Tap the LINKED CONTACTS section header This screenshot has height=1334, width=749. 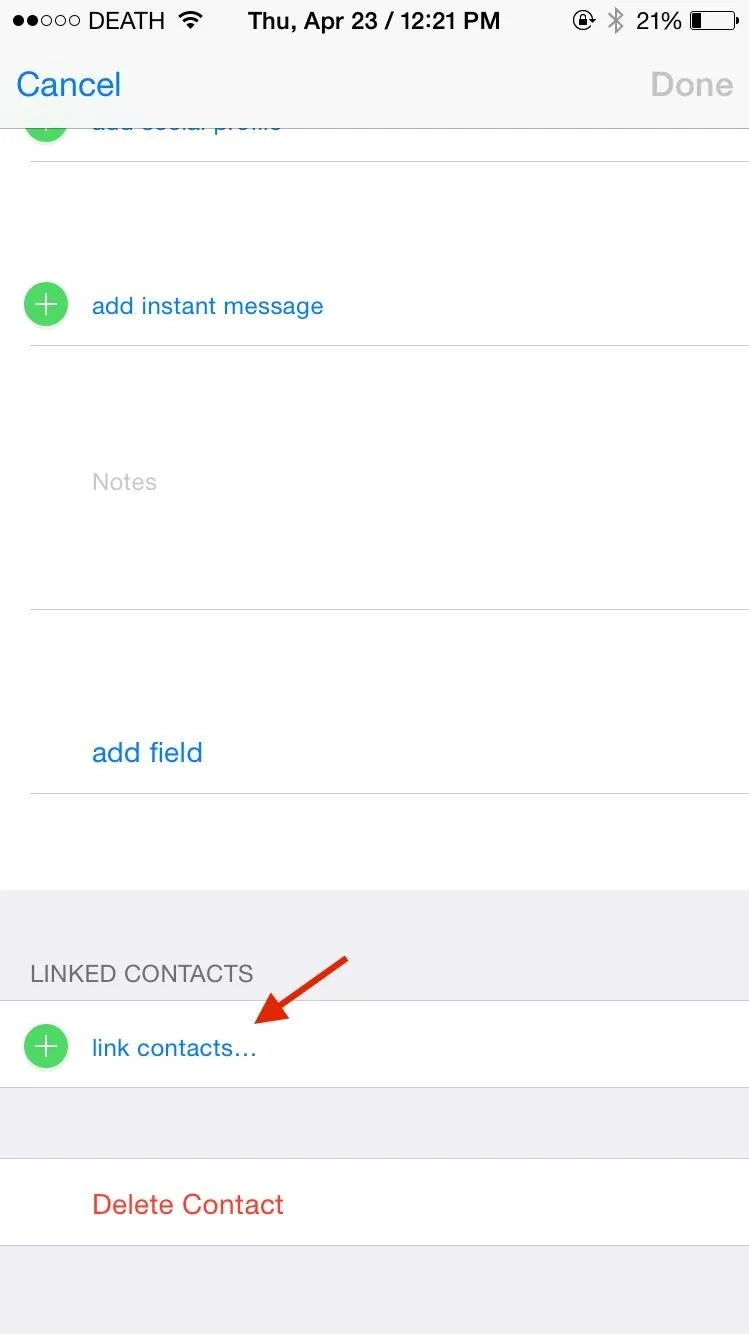click(x=142, y=973)
